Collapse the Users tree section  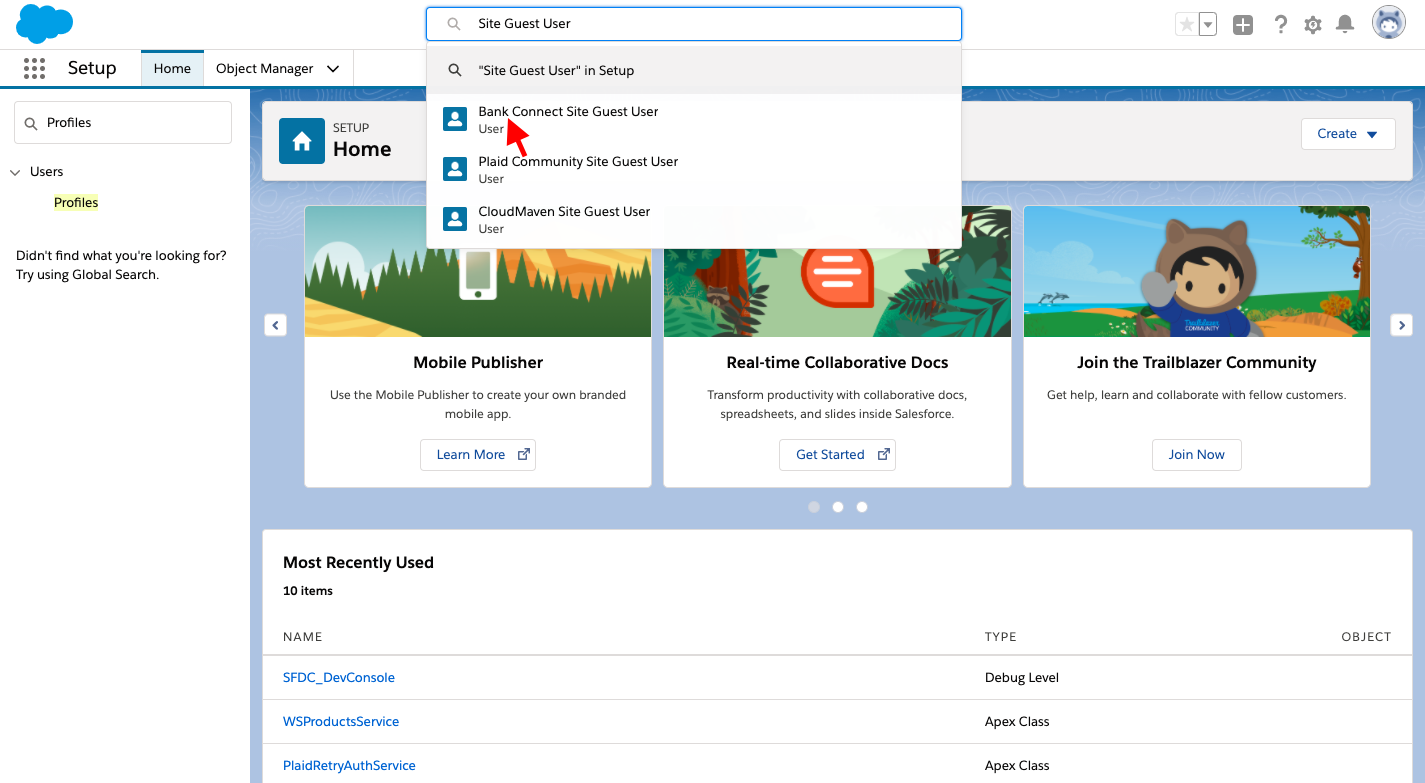15,172
